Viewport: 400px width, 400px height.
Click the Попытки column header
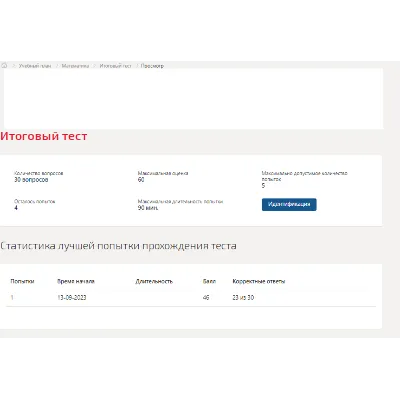22,281
